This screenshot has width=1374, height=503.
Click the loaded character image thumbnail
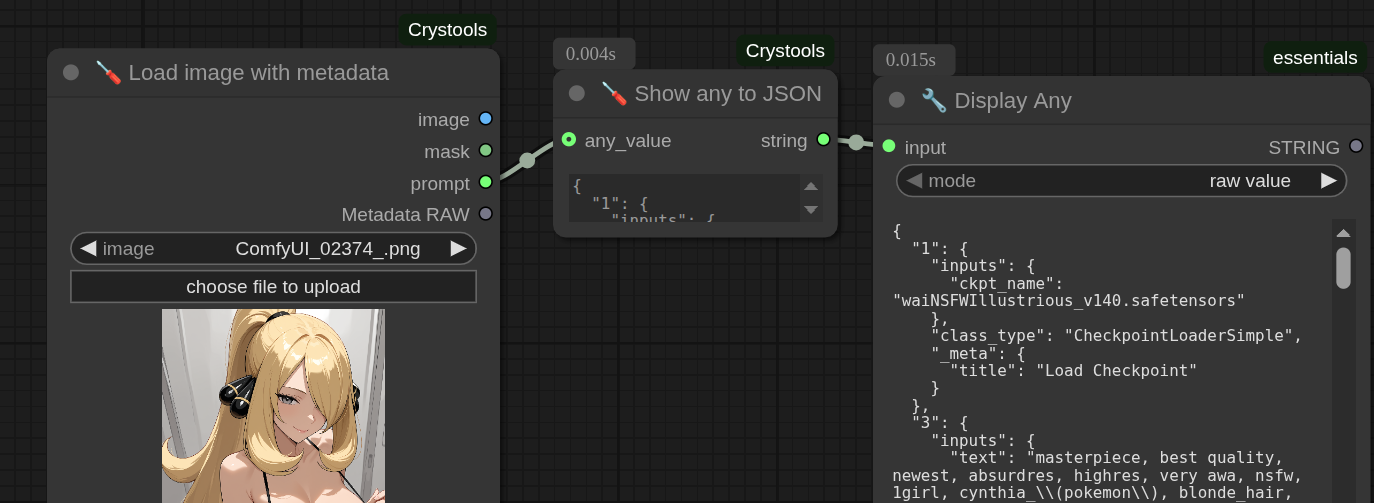pyautogui.click(x=273, y=406)
